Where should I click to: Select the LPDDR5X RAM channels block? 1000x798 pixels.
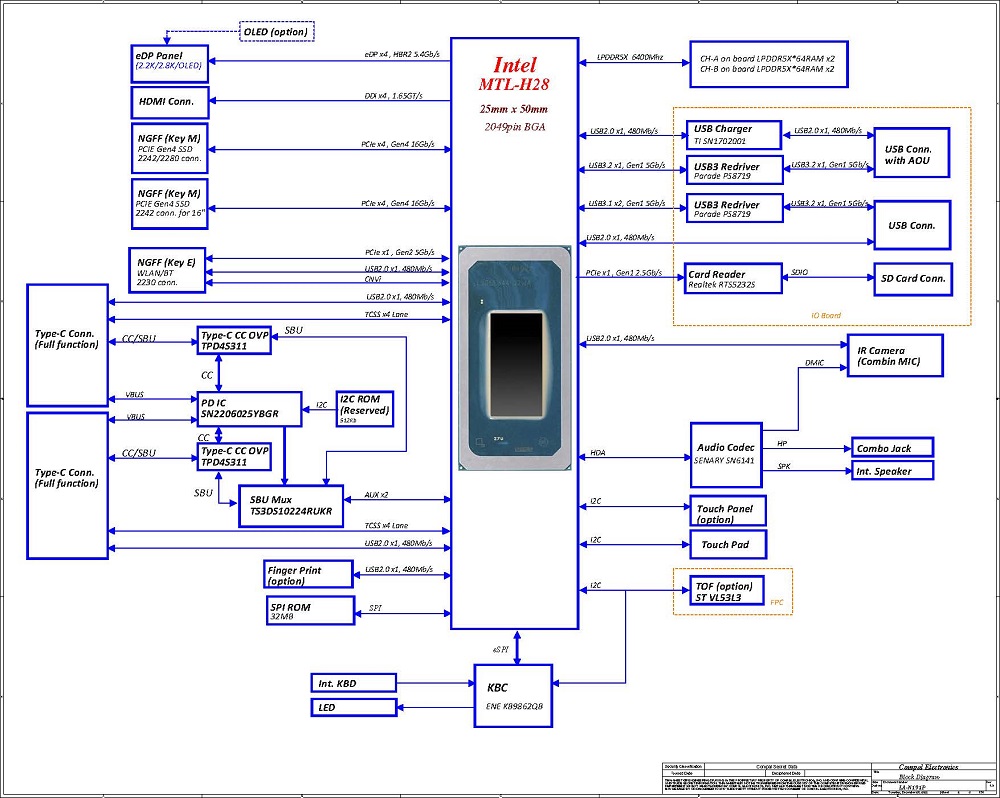coord(769,64)
